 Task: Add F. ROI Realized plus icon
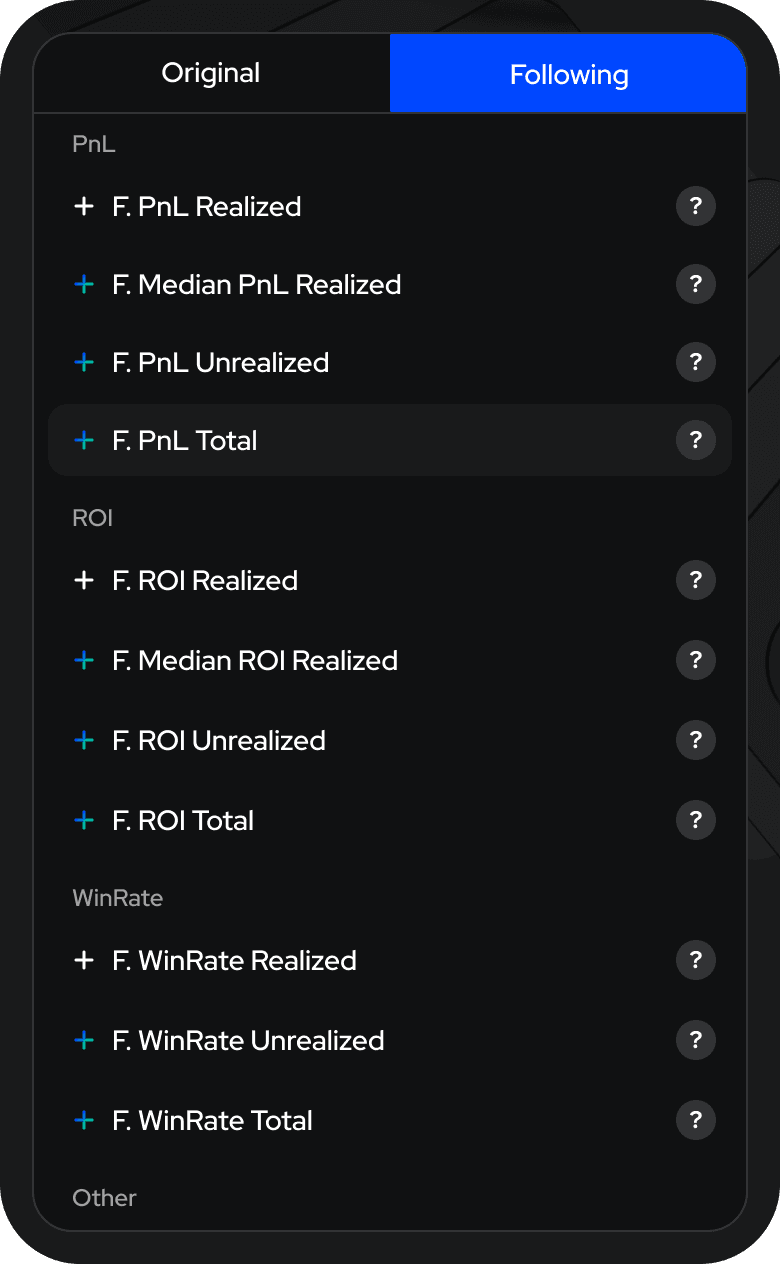click(84, 581)
